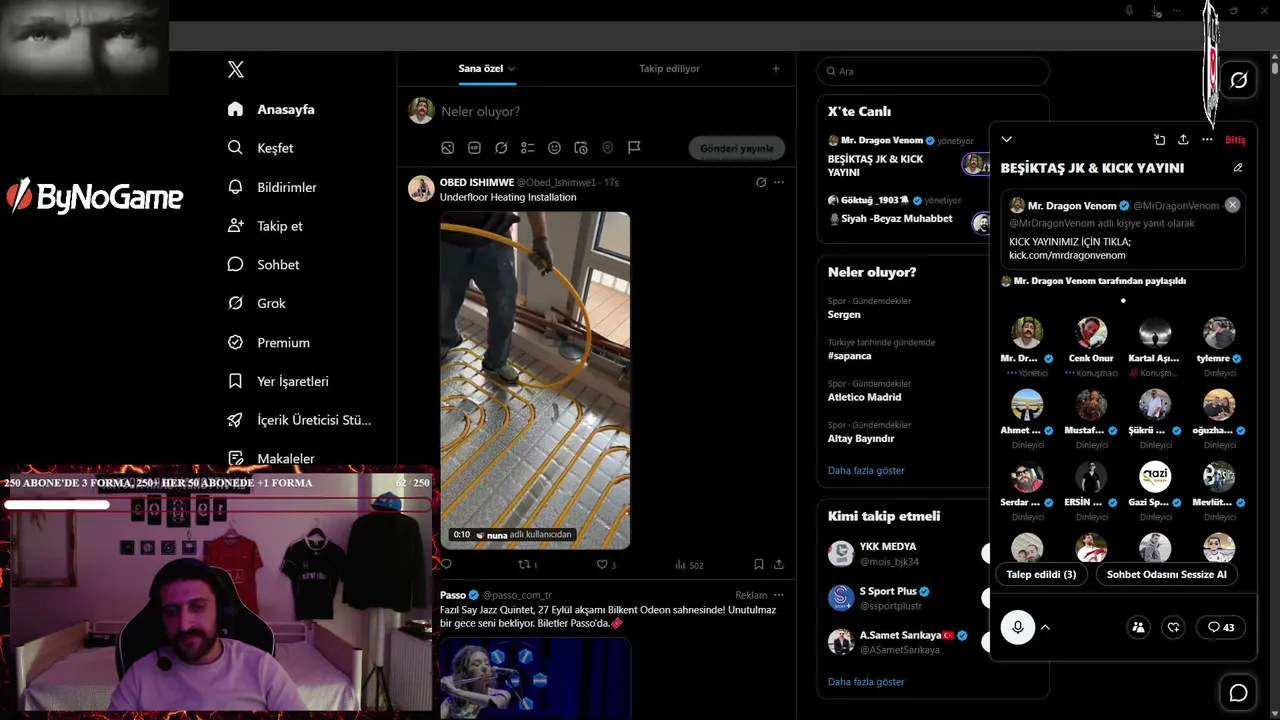Add a photo to the new post
This screenshot has width=1280, height=720.
click(x=448, y=148)
